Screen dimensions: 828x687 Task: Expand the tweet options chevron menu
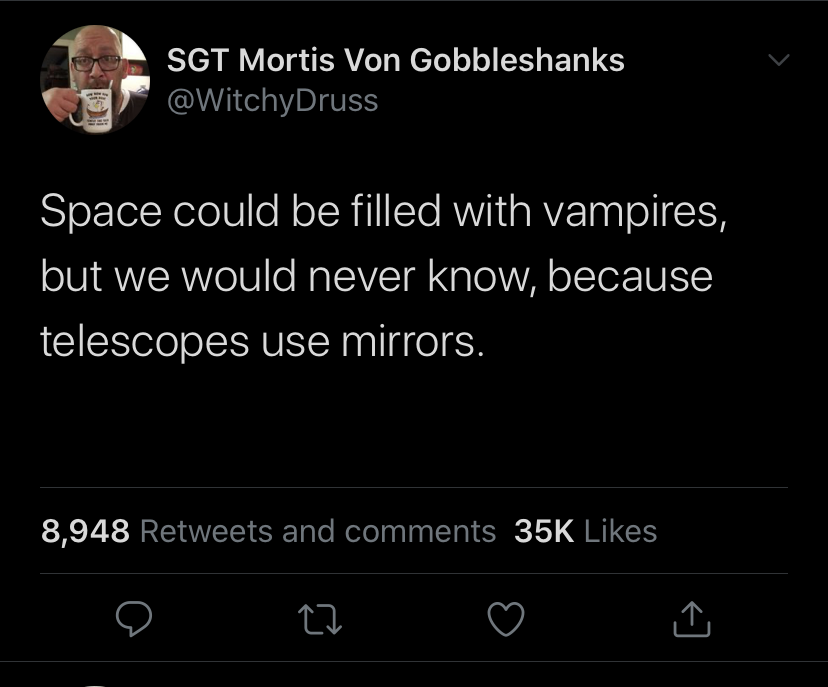point(779,61)
